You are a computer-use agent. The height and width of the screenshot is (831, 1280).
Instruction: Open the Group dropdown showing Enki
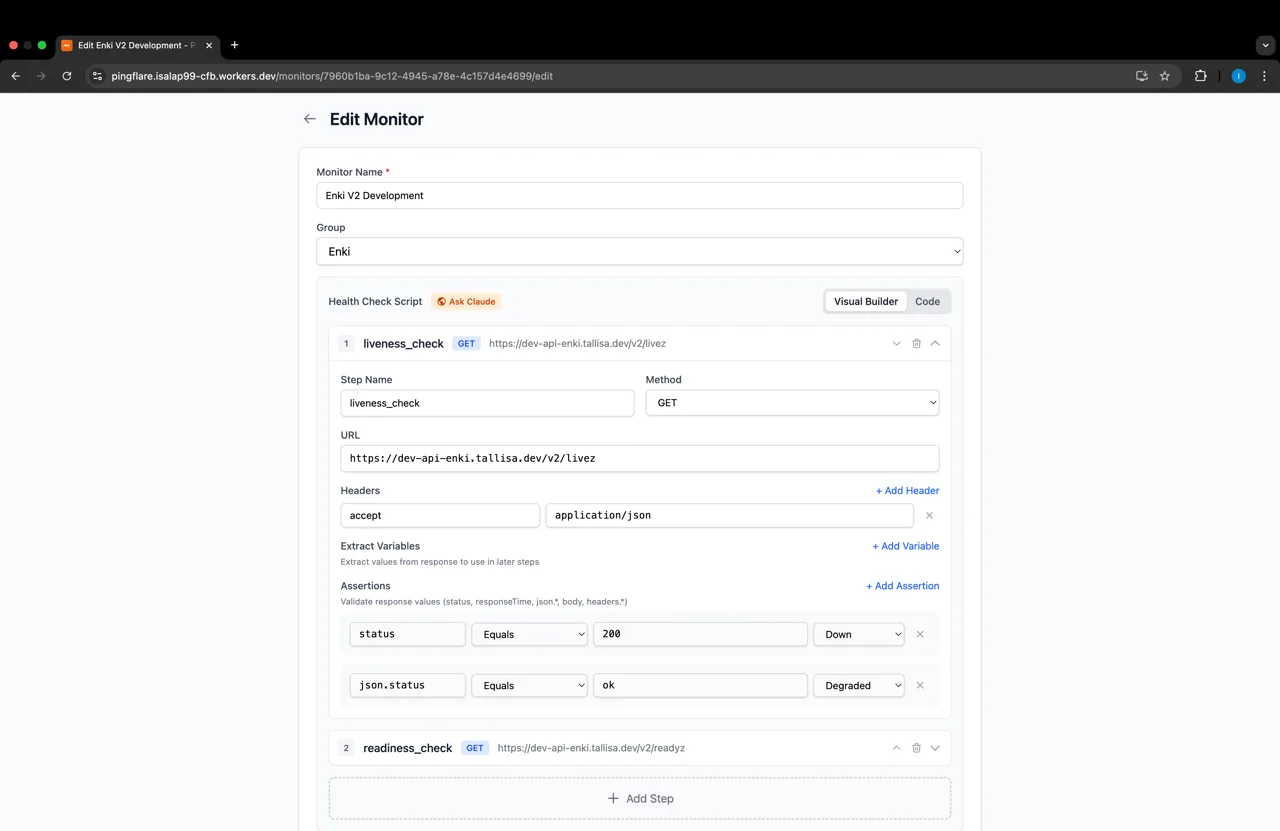[x=640, y=252]
